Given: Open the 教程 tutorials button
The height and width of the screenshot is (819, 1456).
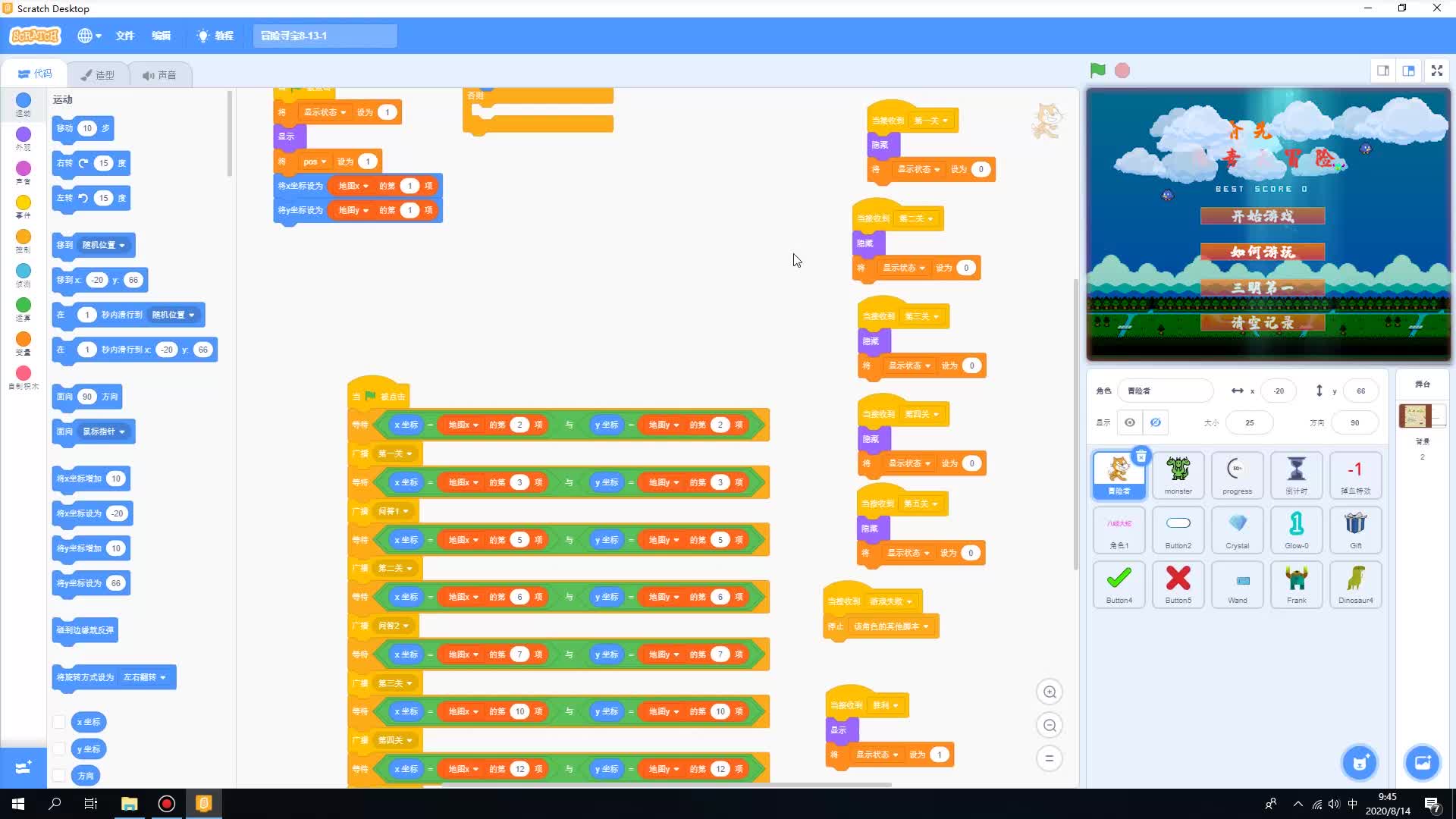Looking at the screenshot, I should [215, 36].
